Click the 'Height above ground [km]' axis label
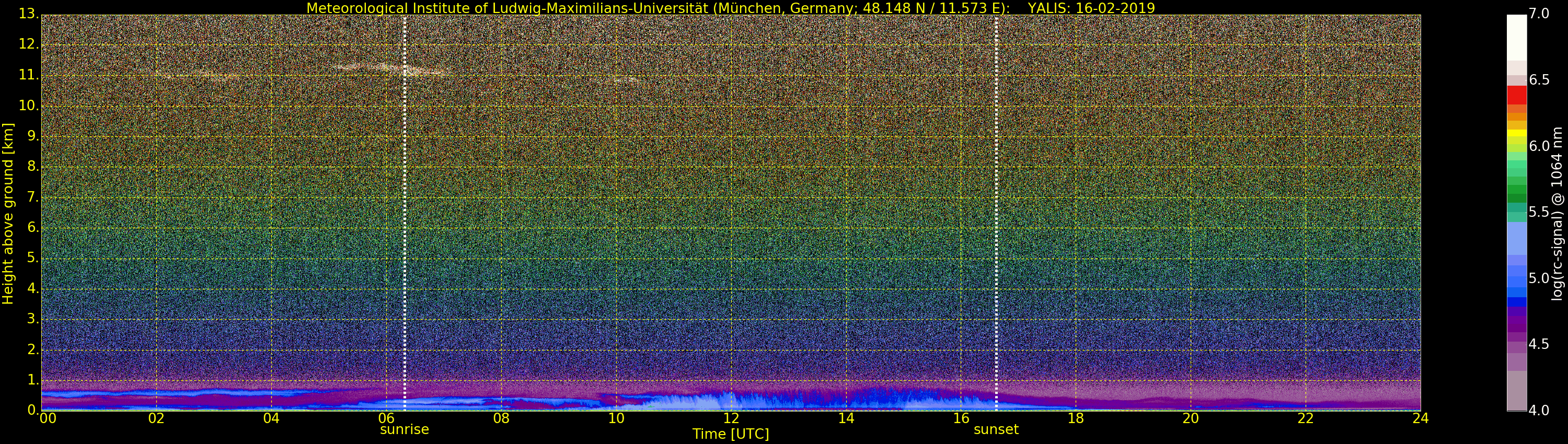 click(8, 214)
